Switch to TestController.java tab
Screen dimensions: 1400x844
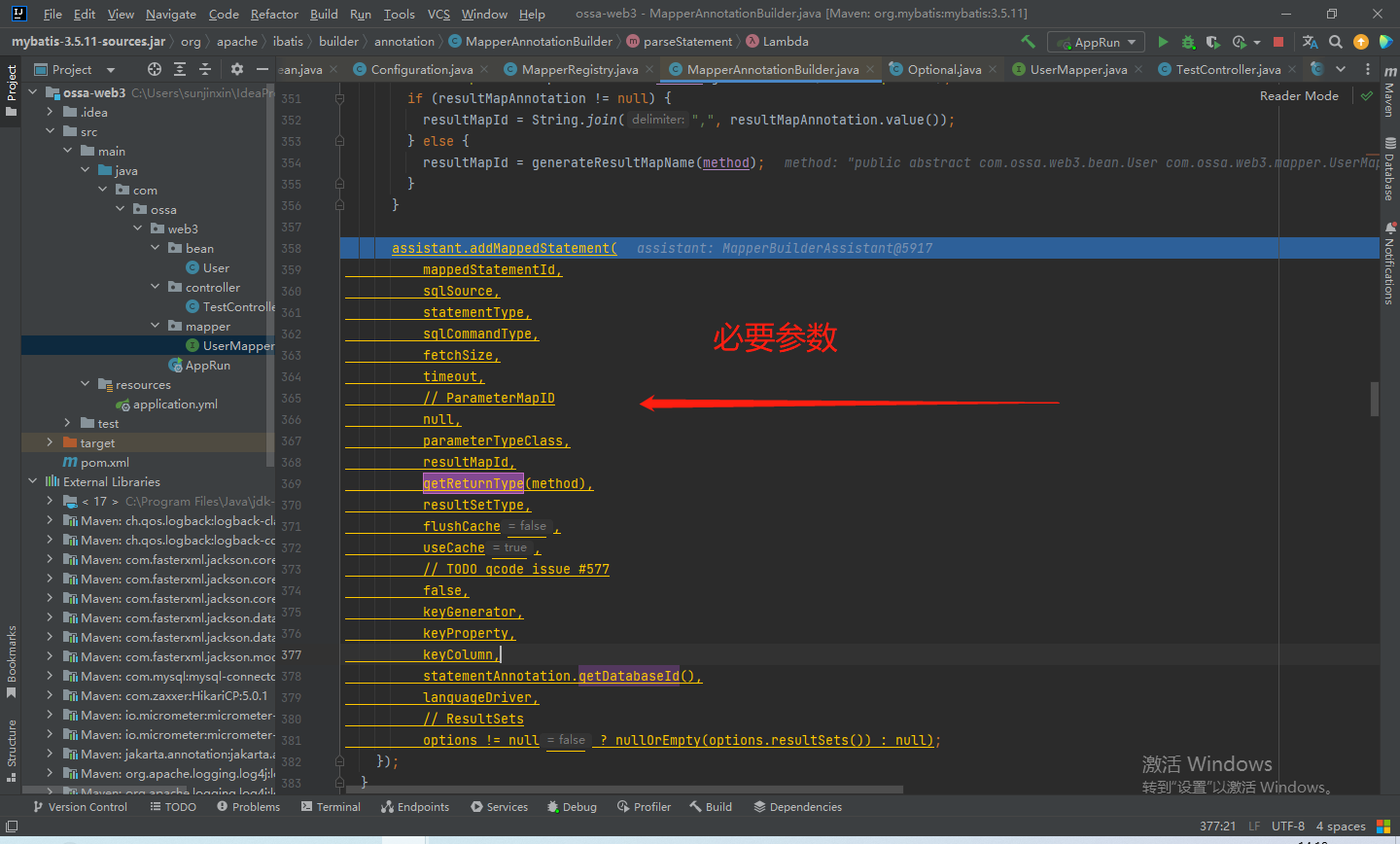pos(1228,69)
